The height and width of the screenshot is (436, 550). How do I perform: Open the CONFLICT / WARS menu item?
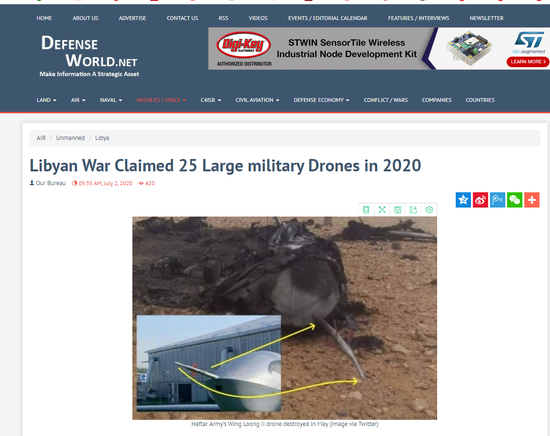[385, 100]
